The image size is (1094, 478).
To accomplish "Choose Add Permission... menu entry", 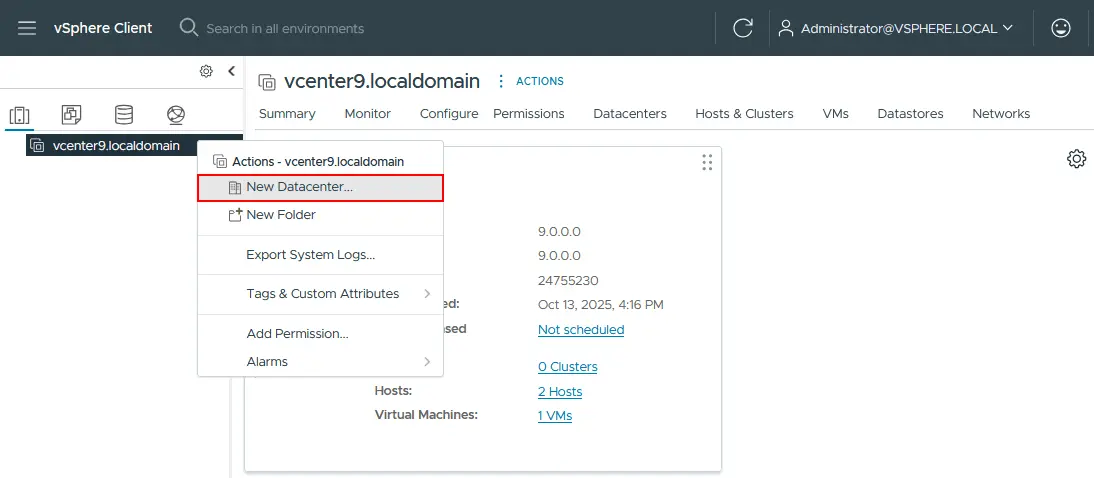I will tap(320, 334).
